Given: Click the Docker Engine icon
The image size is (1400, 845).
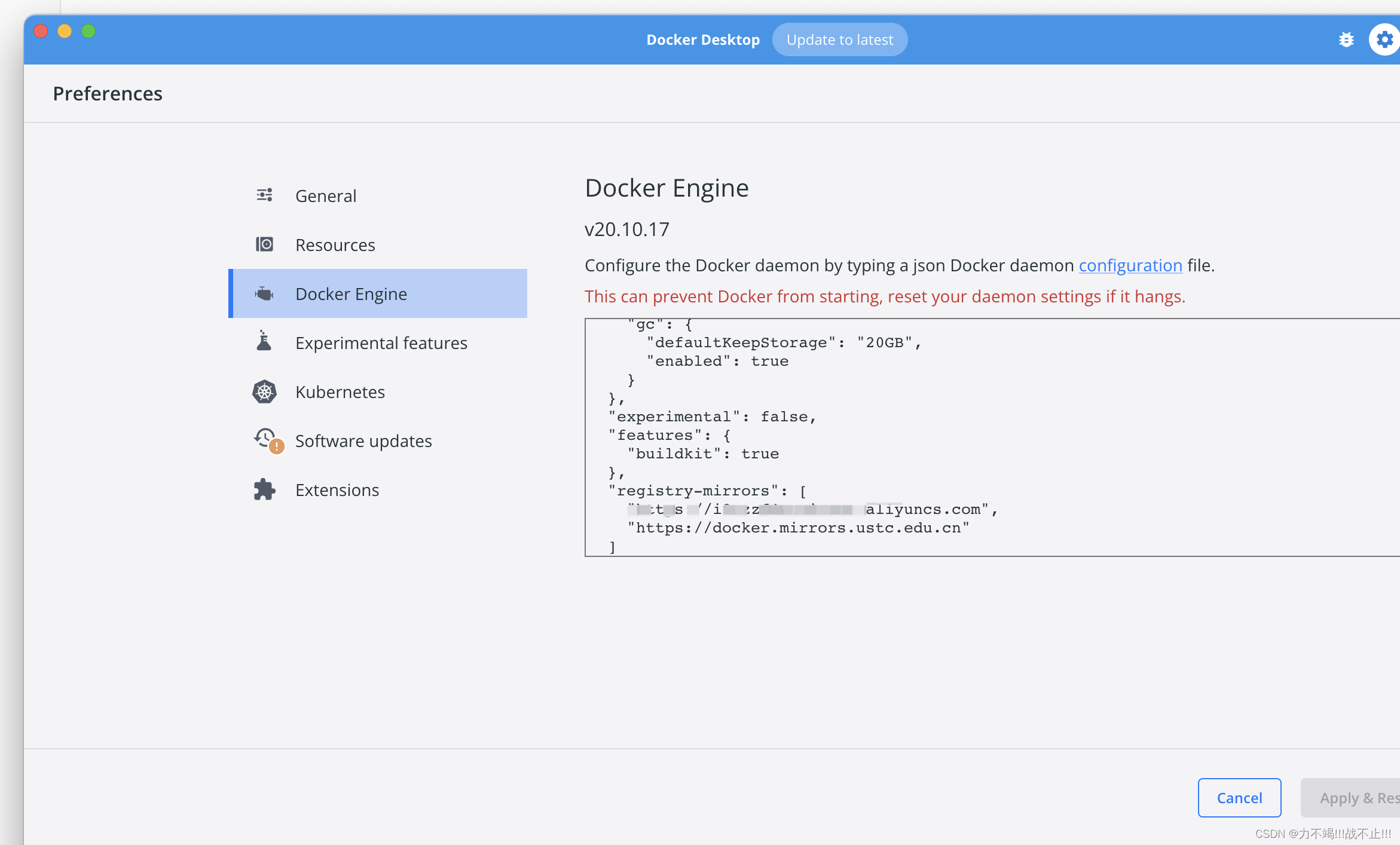Looking at the screenshot, I should (264, 293).
